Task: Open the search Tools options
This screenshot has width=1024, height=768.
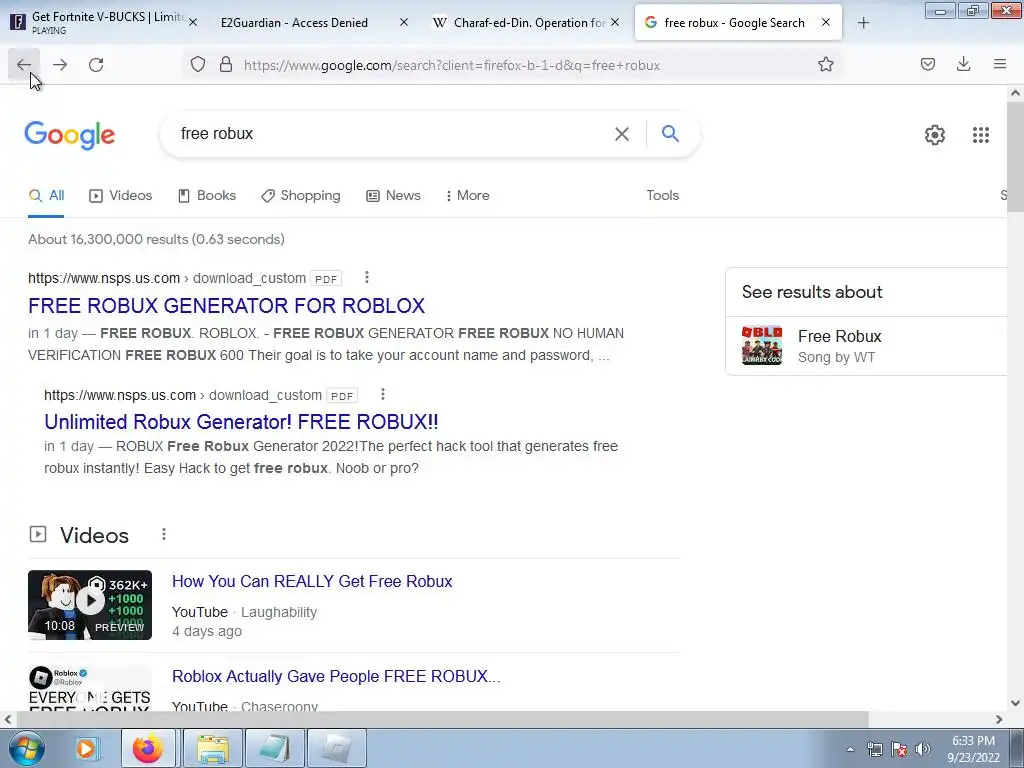Action: pyautogui.click(x=662, y=195)
